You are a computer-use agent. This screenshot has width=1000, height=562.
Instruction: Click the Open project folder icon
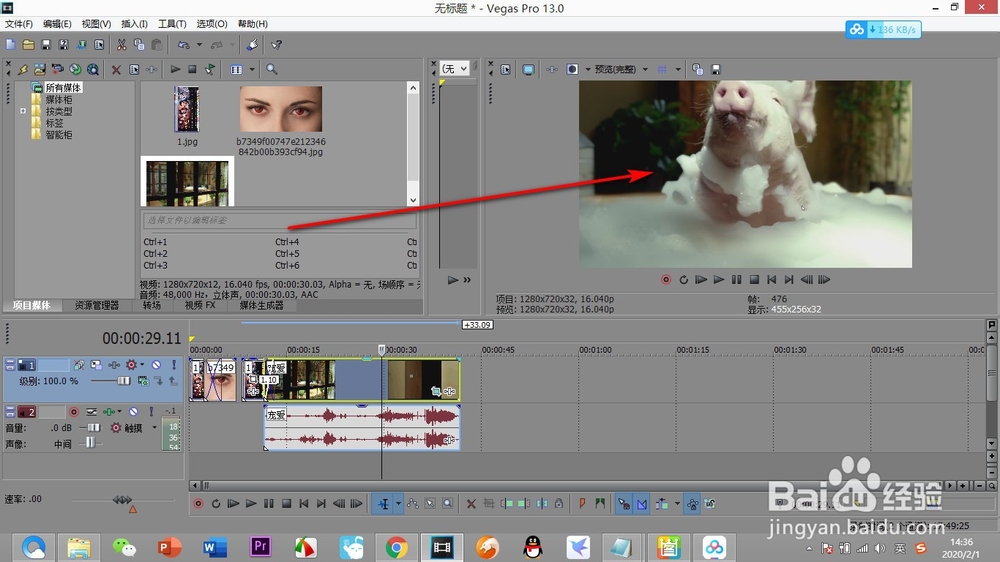(x=28, y=45)
